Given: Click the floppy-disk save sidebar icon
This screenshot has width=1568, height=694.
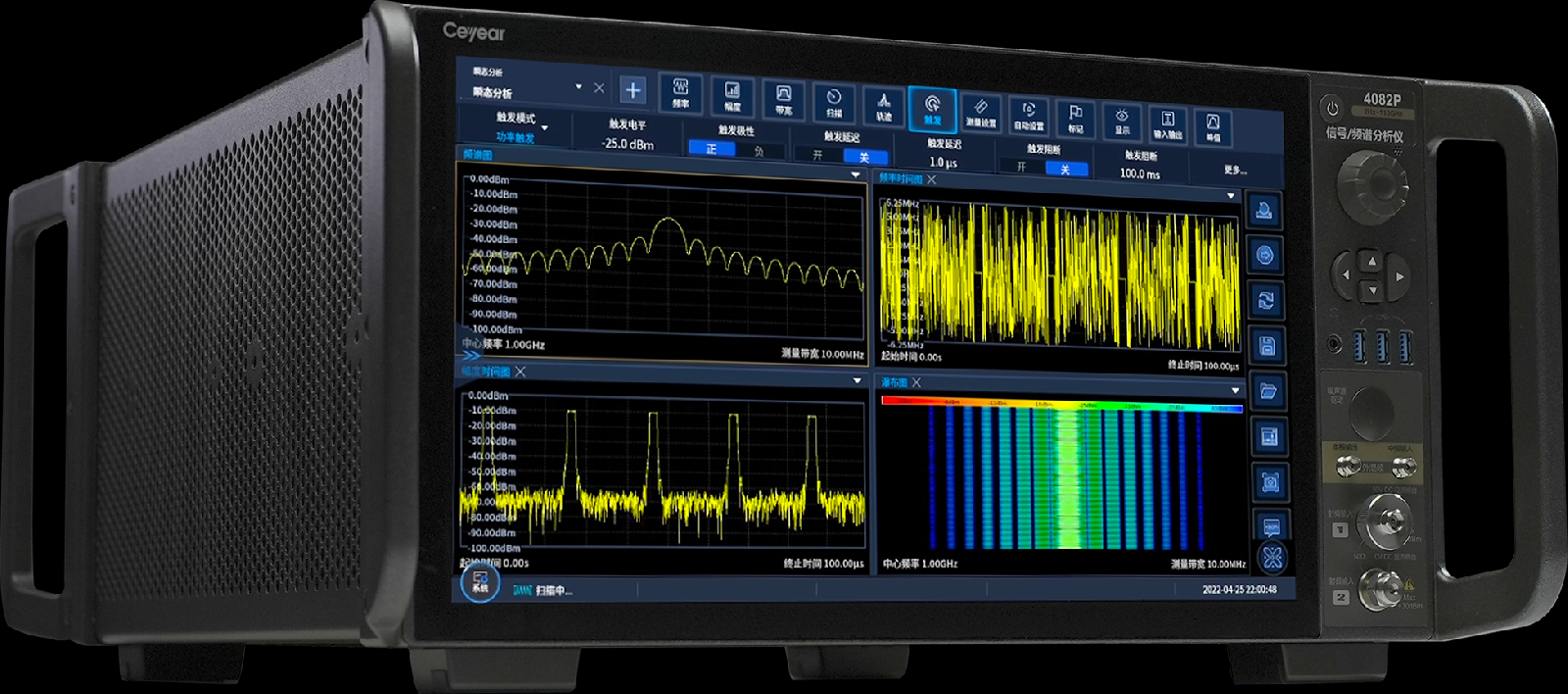Looking at the screenshot, I should tap(1267, 346).
